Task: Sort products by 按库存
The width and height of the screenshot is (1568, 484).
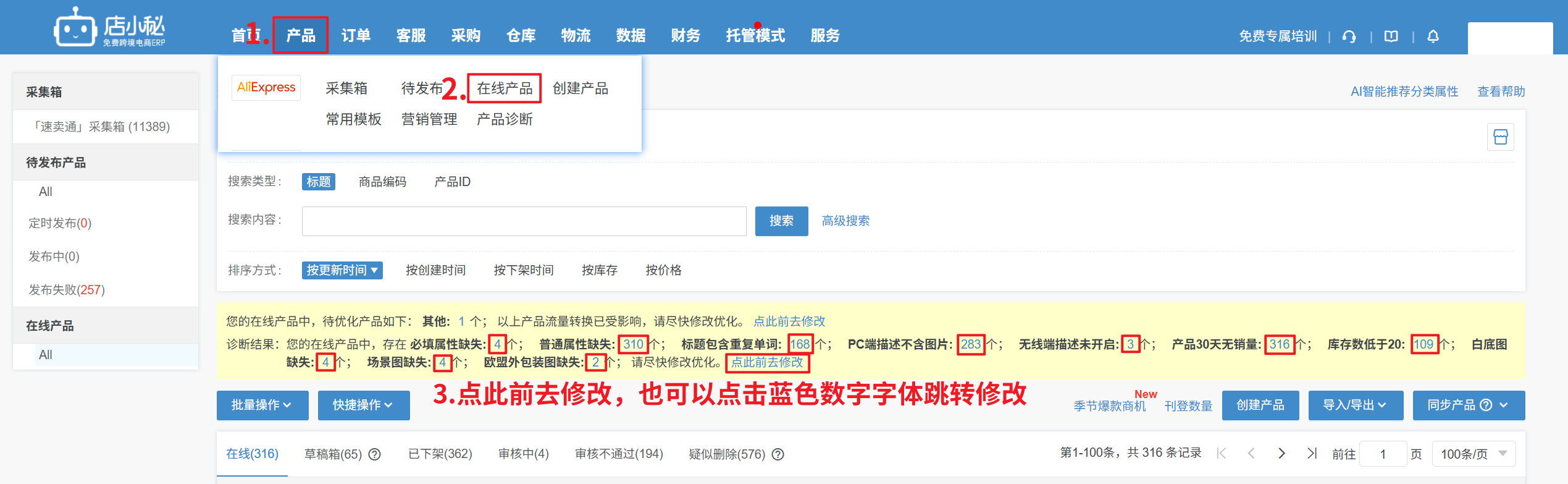Action: [599, 270]
